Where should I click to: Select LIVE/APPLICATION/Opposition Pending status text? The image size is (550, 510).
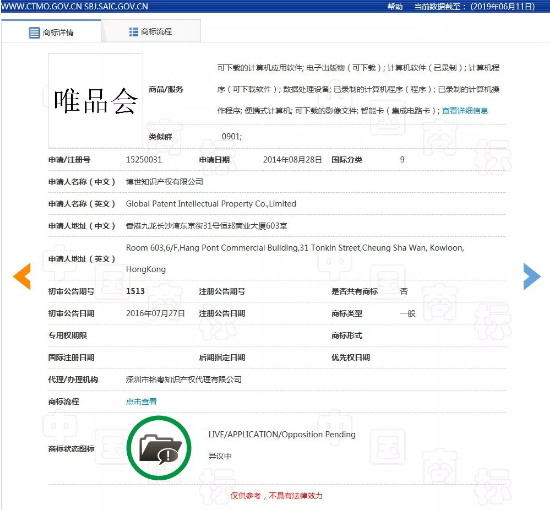coord(282,435)
